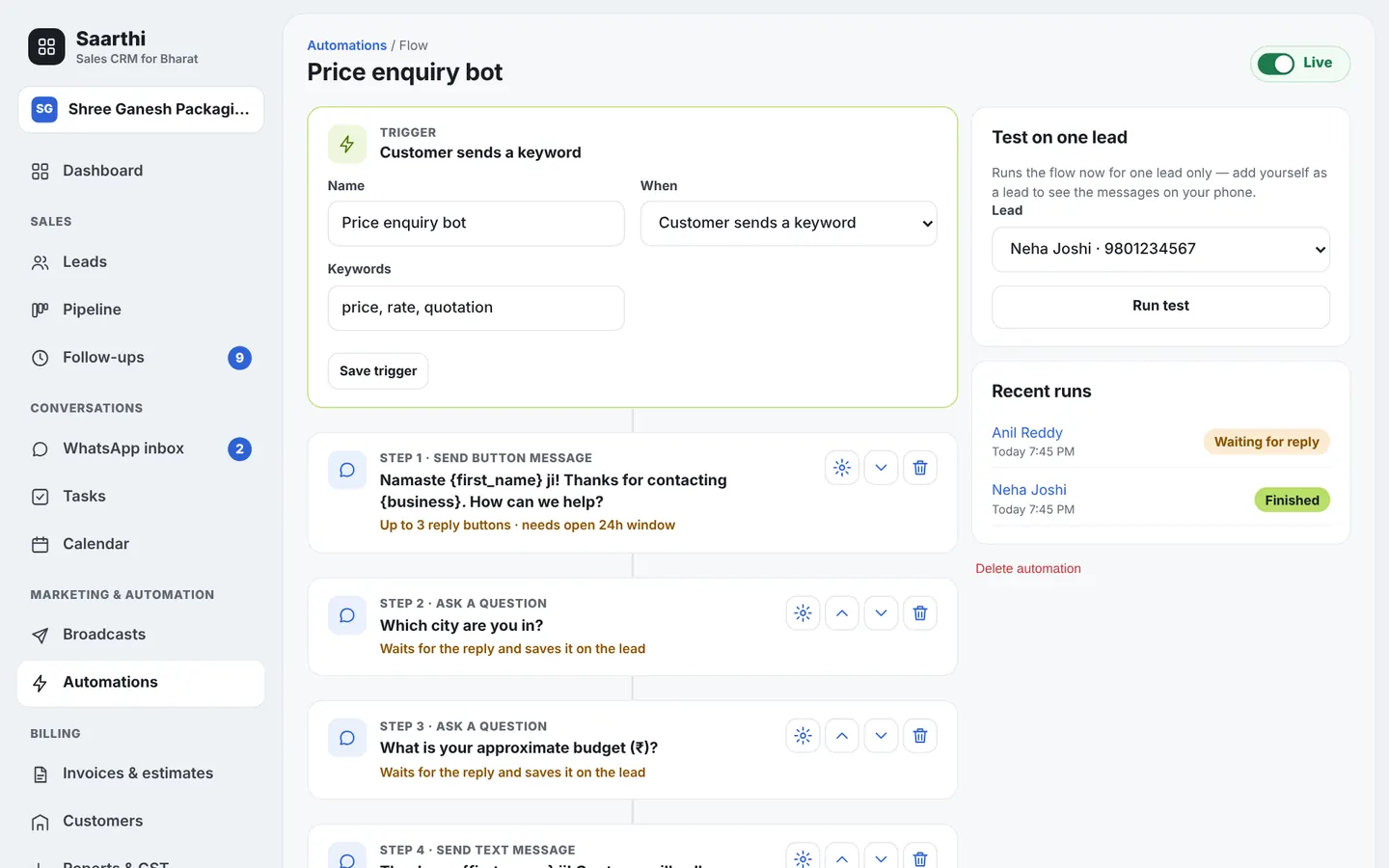Move Step 3 budget question down
The height and width of the screenshot is (868, 1389).
pyautogui.click(x=881, y=736)
